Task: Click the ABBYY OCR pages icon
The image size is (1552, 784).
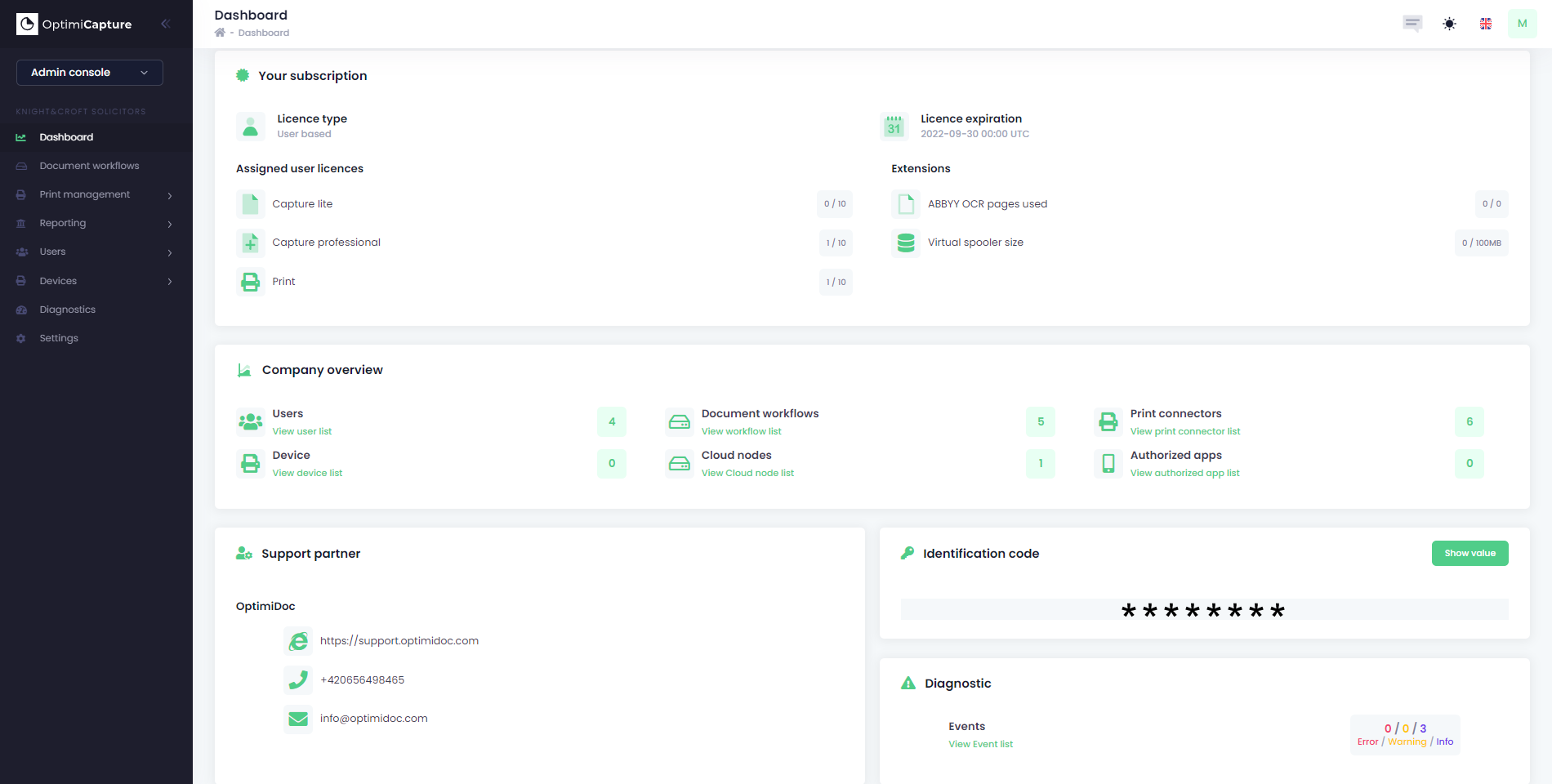Action: click(x=906, y=204)
